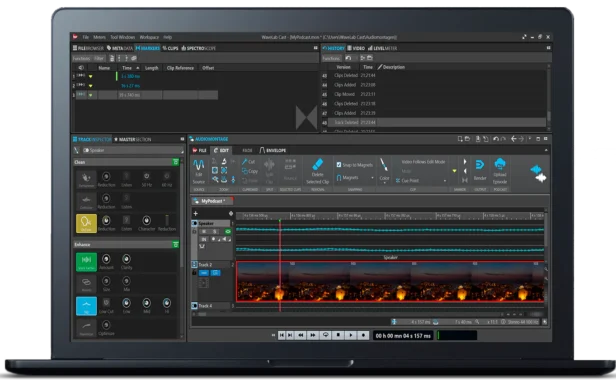The image size is (616, 380).
Task: Collapse the ribbon with the up arrow
Action: (546, 150)
